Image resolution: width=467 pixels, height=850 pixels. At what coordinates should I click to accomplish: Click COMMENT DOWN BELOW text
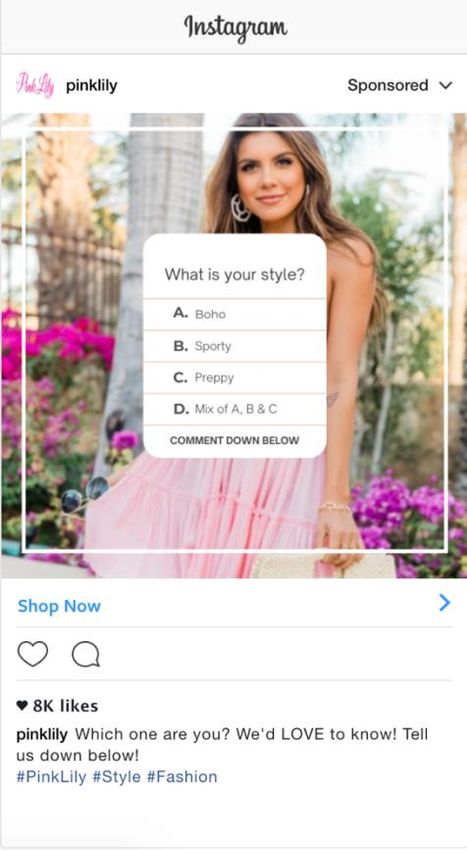(x=234, y=441)
